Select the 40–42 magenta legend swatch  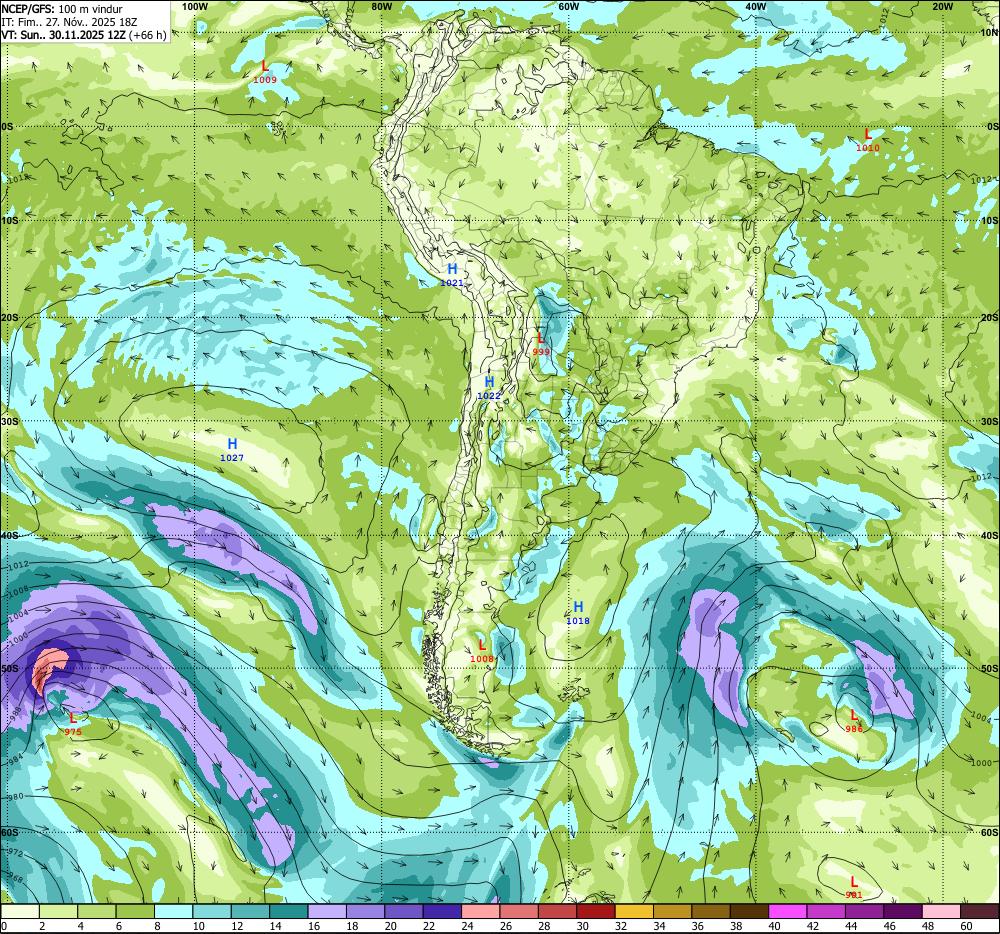[x=788, y=912]
